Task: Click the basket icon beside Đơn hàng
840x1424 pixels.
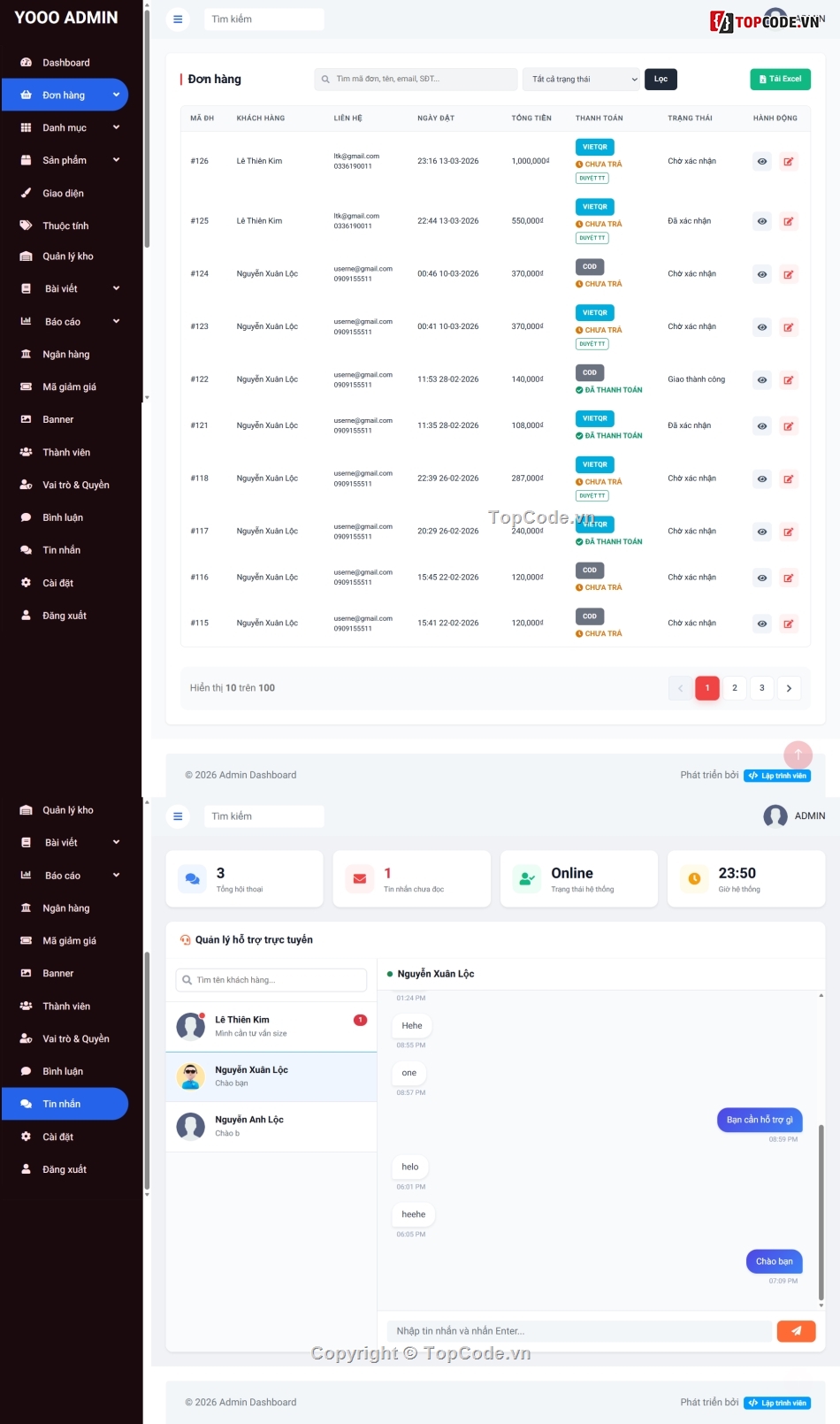Action: tap(26, 95)
